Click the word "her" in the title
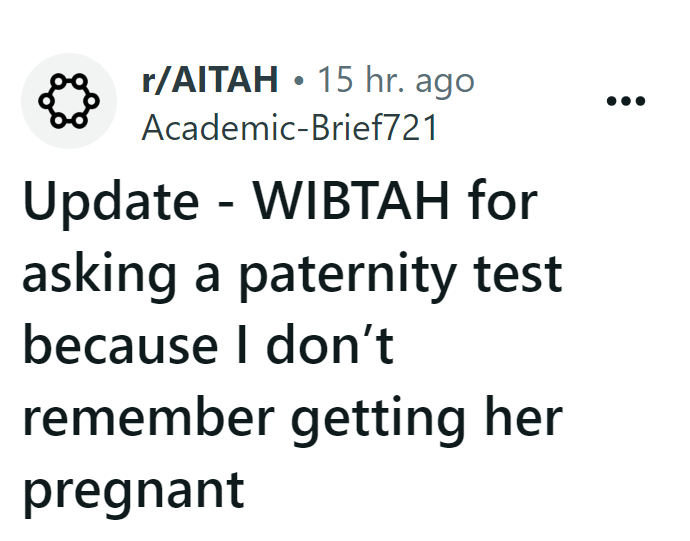 pyautogui.click(x=526, y=417)
